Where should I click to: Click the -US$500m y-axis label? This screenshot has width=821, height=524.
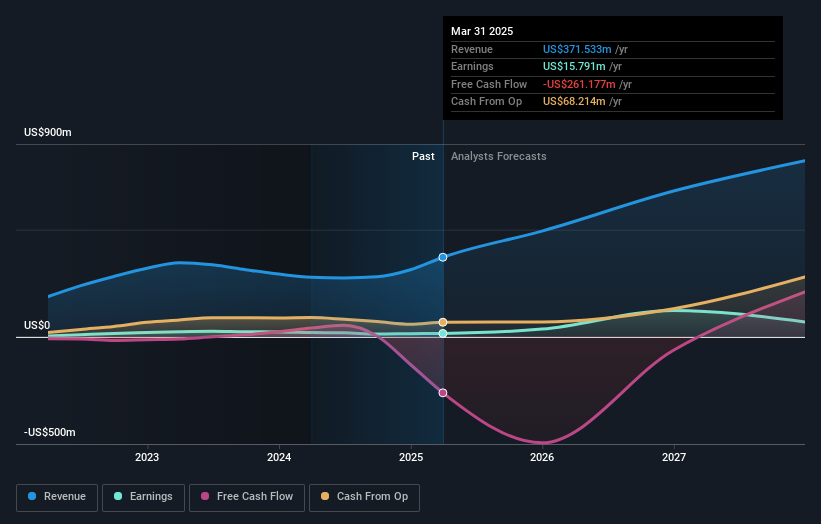[x=50, y=432]
